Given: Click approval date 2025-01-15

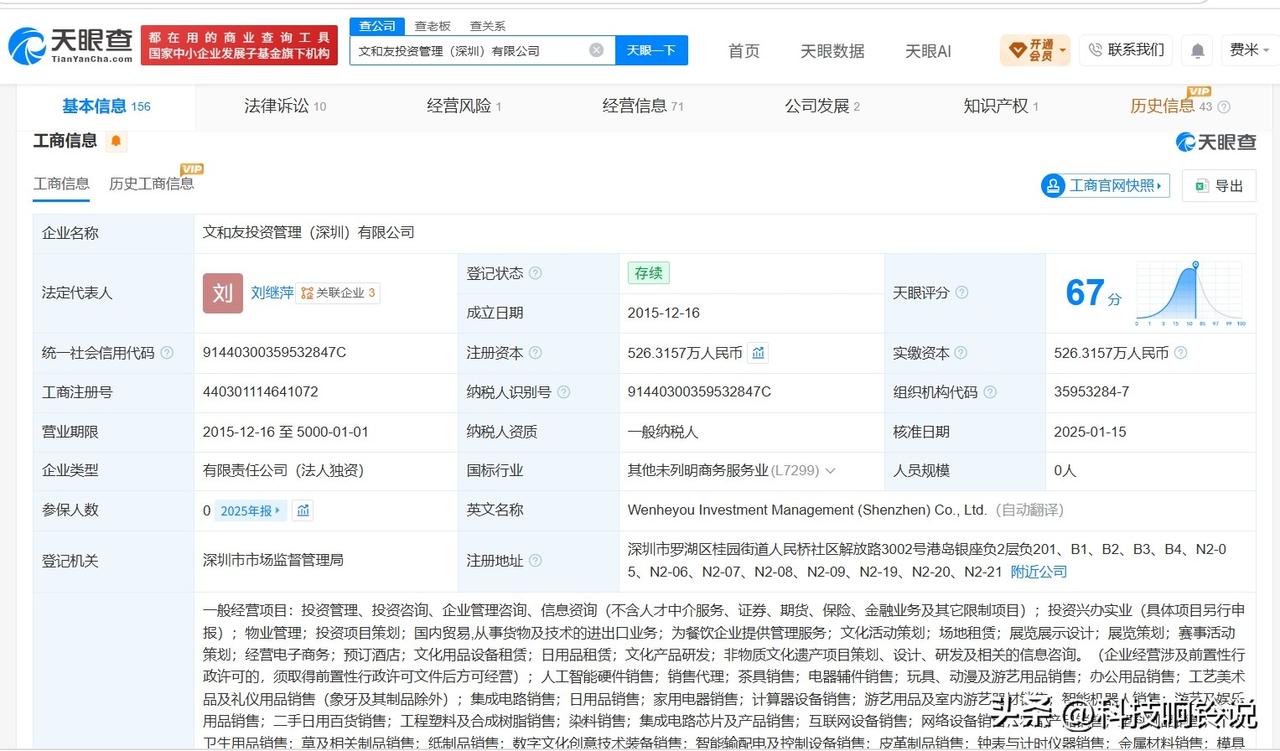Looking at the screenshot, I should pos(1090,432).
